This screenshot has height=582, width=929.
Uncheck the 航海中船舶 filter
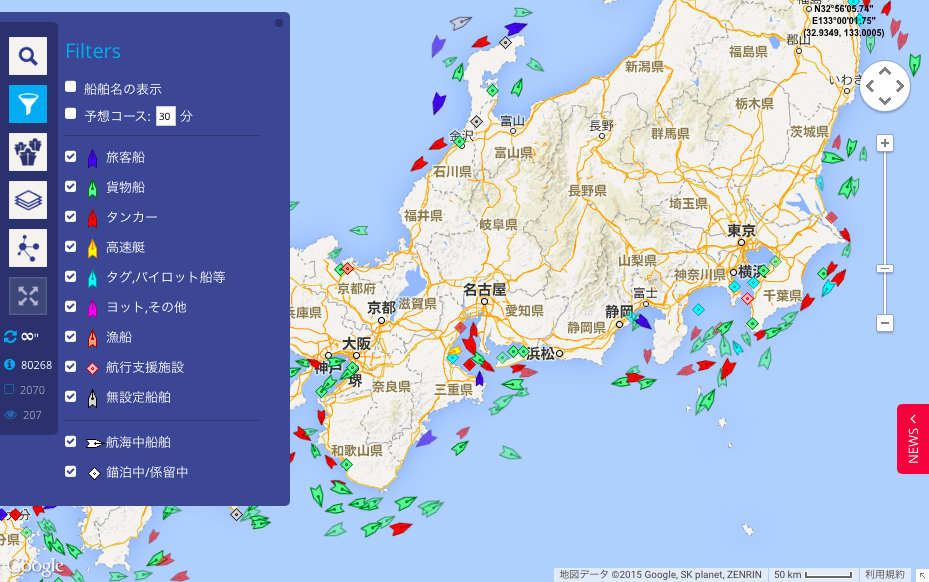[71, 442]
